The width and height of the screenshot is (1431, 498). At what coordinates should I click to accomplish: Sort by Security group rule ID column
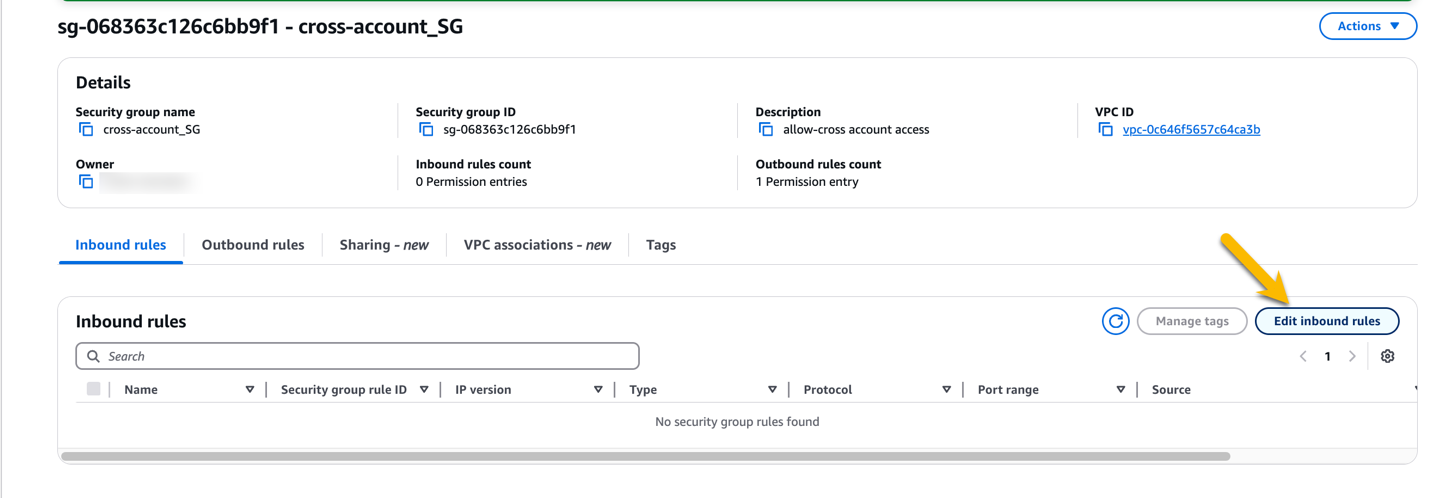(424, 390)
